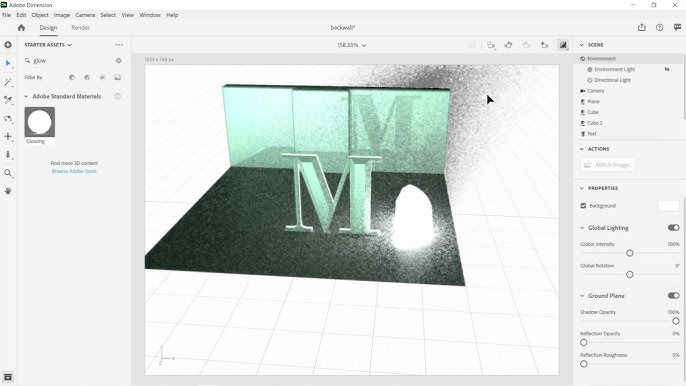The height and width of the screenshot is (386, 686).
Task: Select the Hand pan tool
Action: (x=8, y=191)
